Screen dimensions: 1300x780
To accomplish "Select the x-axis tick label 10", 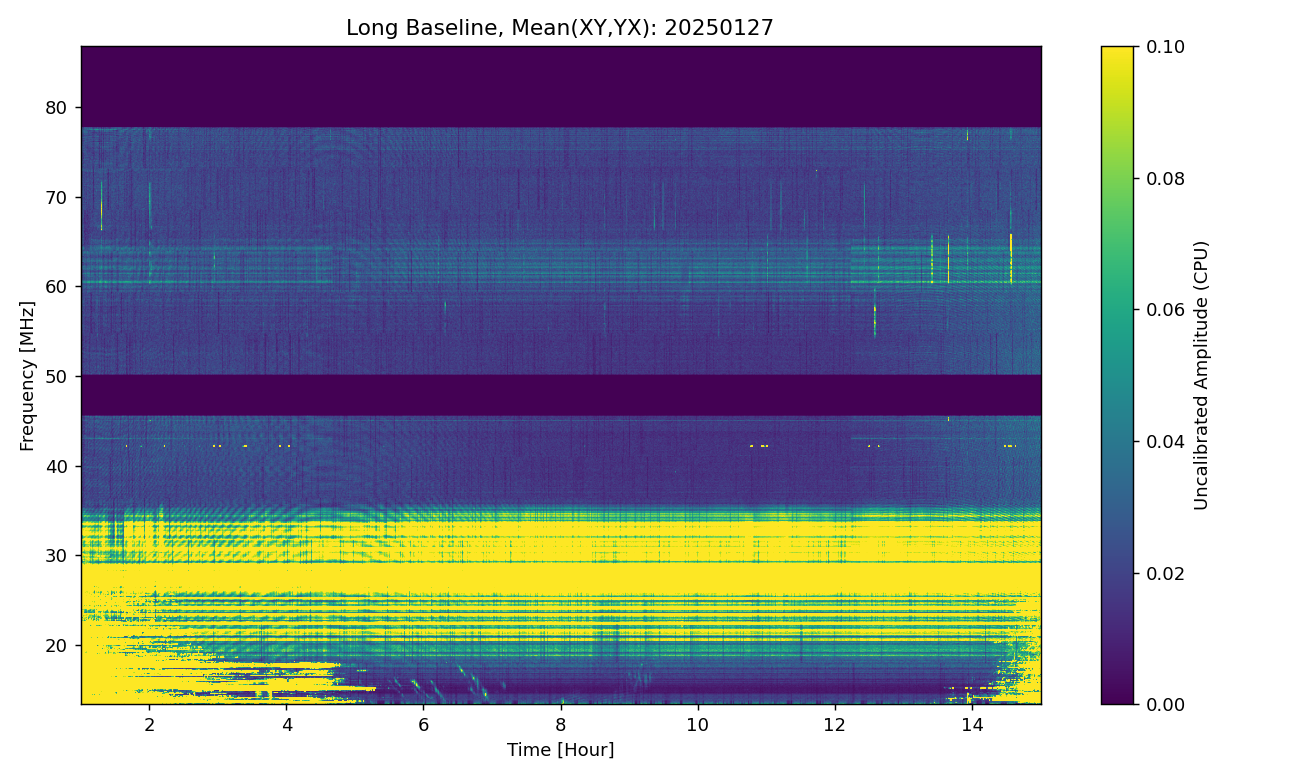I will coord(697,723).
